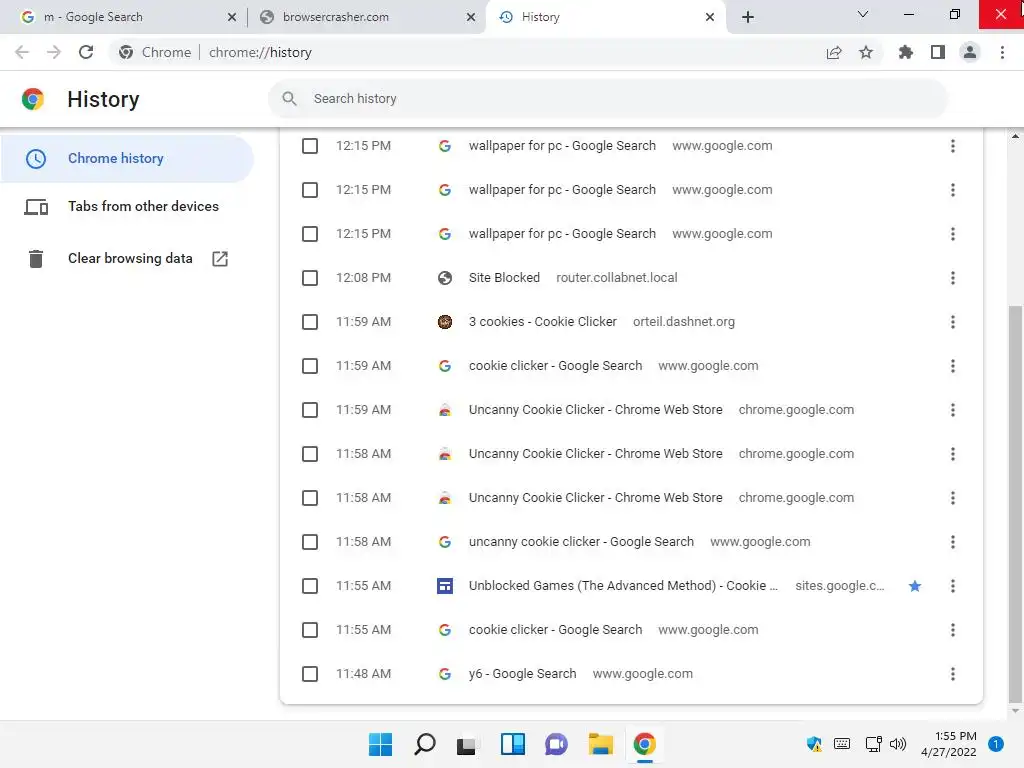The width and height of the screenshot is (1024, 768).
Task: Click the notification badge in the tray
Action: coord(996,744)
